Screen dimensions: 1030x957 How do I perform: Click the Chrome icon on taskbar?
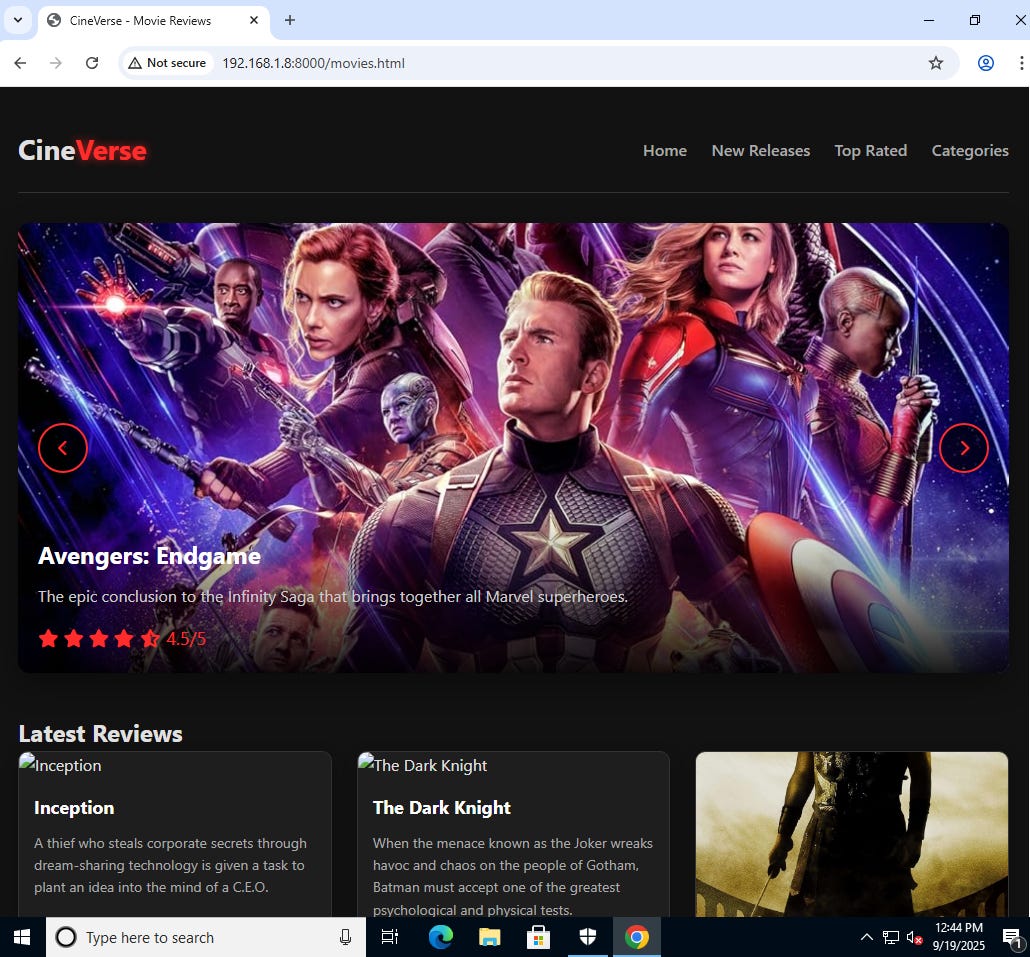[637, 937]
